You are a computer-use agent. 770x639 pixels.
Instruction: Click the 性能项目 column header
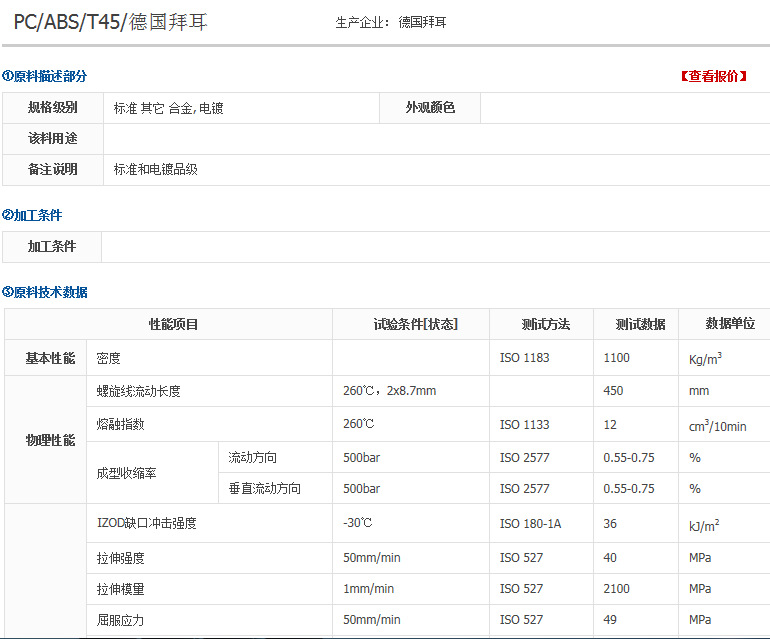point(174,324)
